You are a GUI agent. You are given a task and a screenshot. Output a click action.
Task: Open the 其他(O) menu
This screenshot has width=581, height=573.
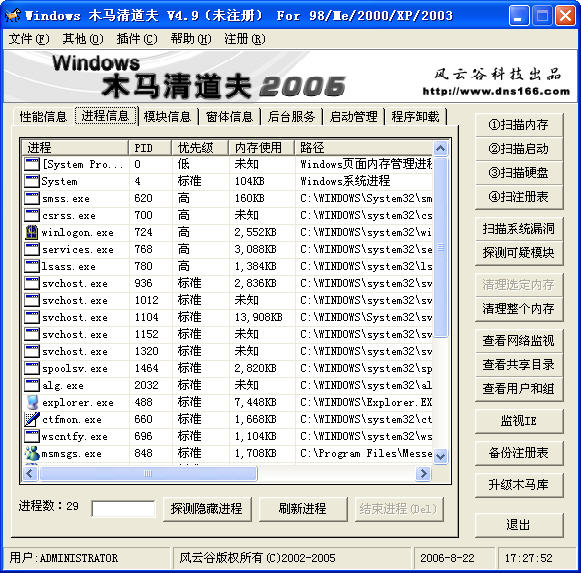coord(83,39)
